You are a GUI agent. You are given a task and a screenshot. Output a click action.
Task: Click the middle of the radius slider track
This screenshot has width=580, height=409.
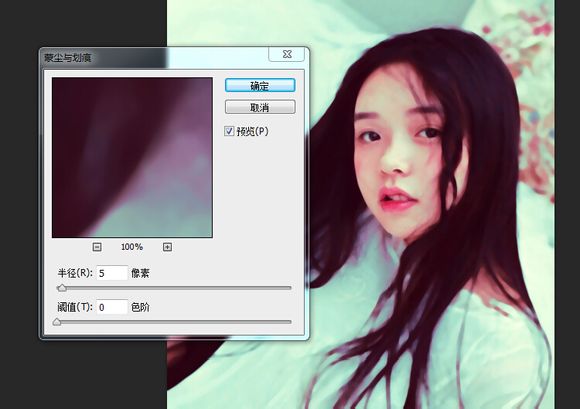click(175, 288)
